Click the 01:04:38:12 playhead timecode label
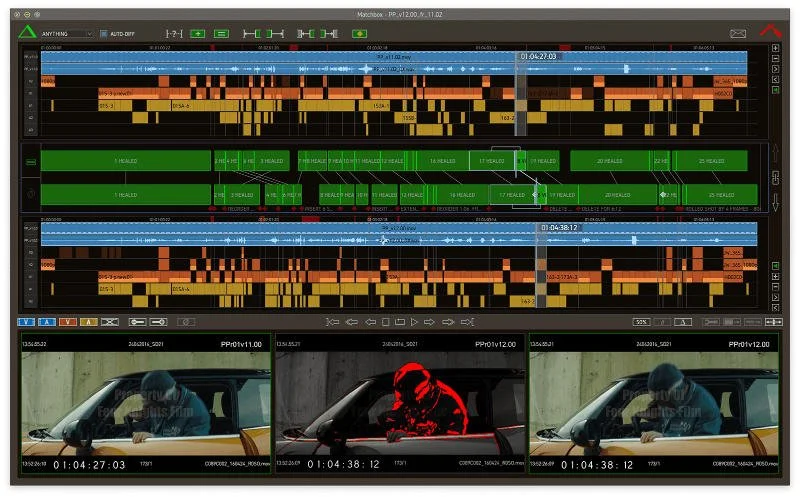 559,228
